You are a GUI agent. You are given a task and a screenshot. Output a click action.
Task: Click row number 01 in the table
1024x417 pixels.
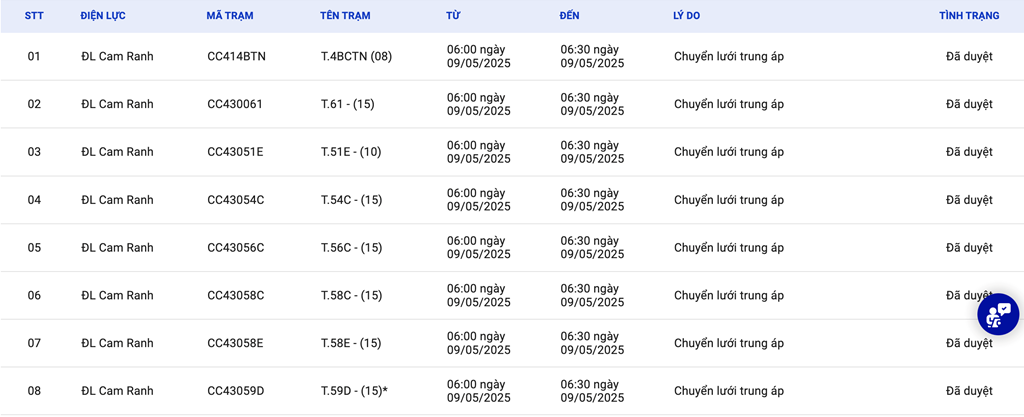pos(34,56)
